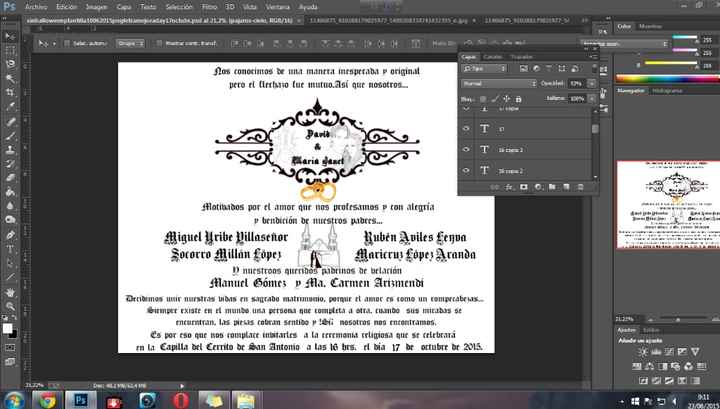Add Brightness/Contrast adjustment (sun icon)
This screenshot has width=720, height=409.
(643, 352)
